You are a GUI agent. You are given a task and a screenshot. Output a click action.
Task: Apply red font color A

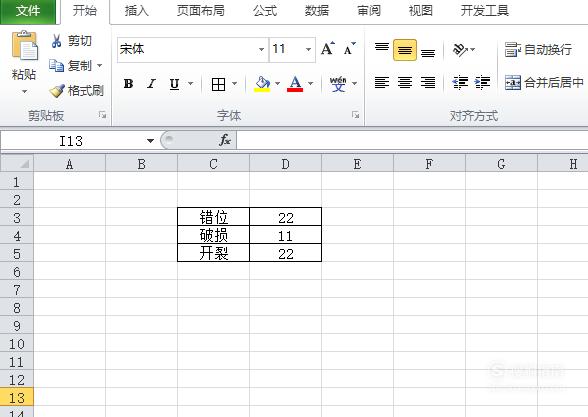click(295, 84)
